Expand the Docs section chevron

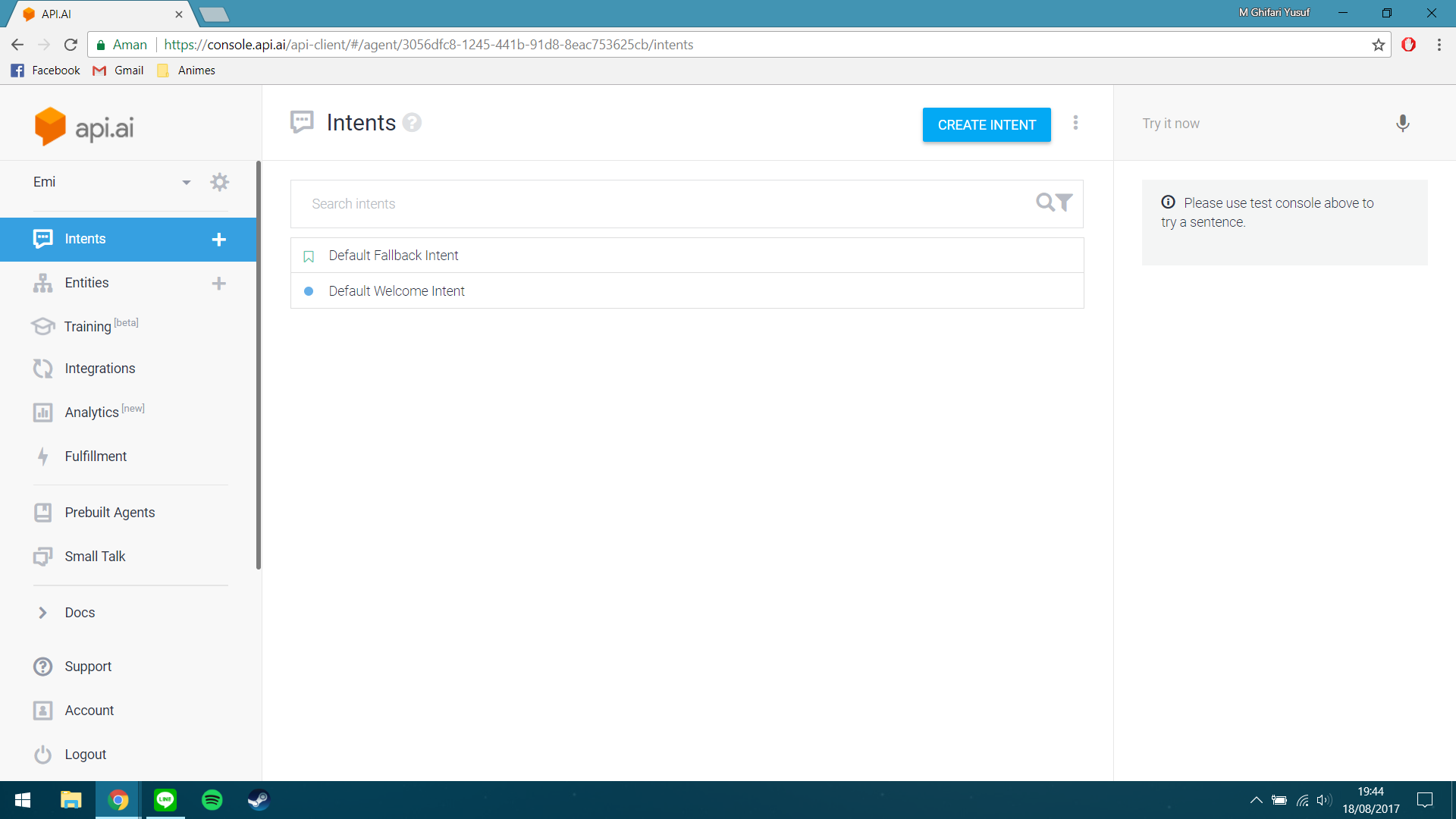42,613
